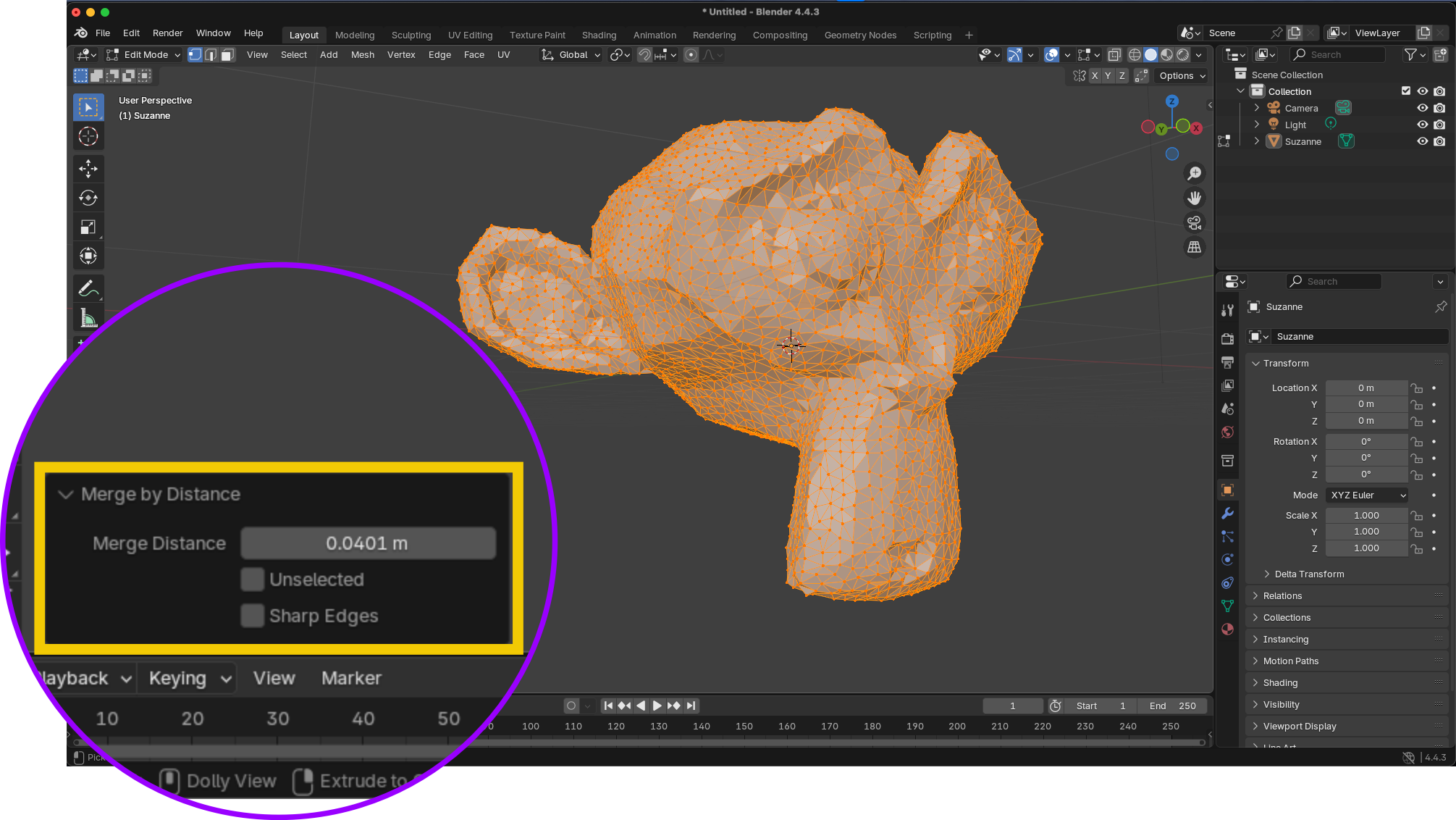This screenshot has width=1456, height=820.
Task: Uncheck the Collection exclude checkbox
Action: (x=1405, y=91)
